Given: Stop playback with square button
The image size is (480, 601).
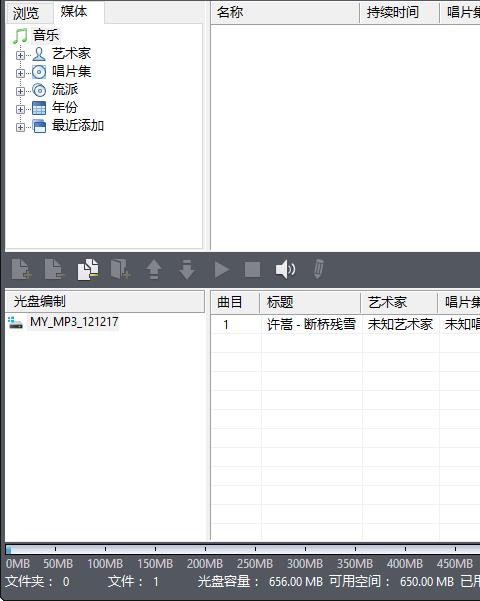Looking at the screenshot, I should pos(253,269).
